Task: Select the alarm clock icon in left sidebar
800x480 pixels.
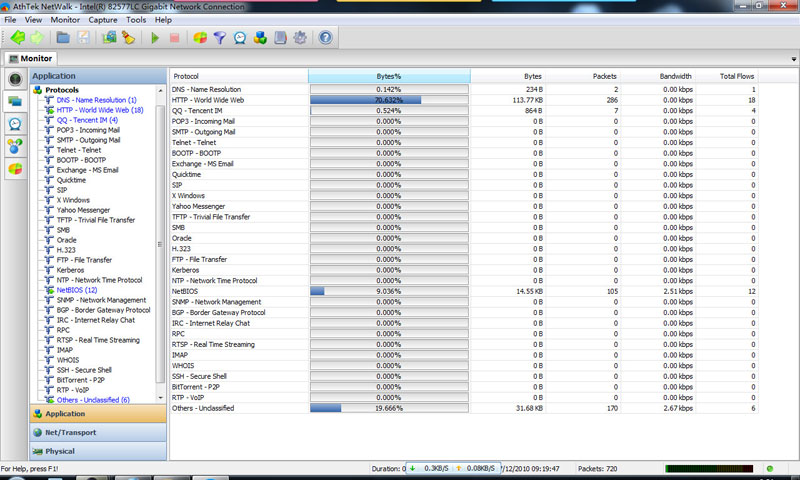Action: pos(15,124)
